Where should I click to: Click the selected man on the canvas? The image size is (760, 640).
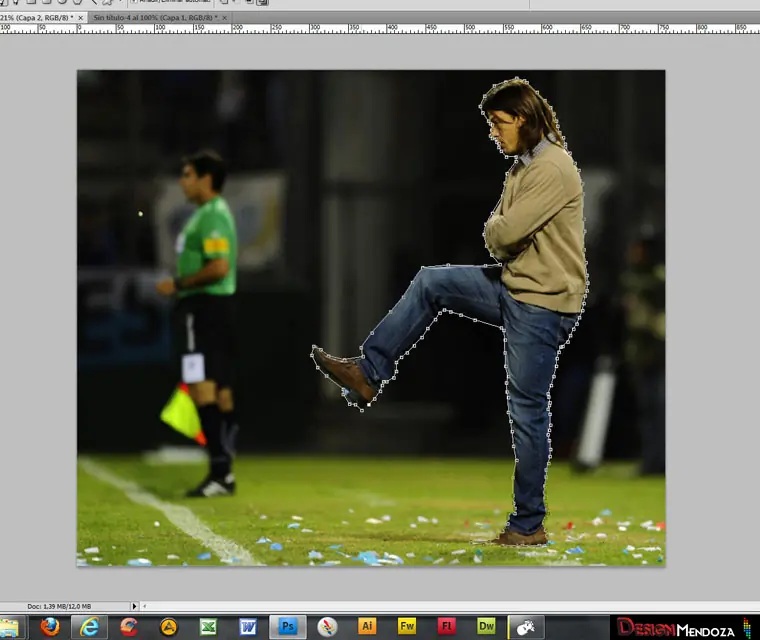tap(540, 230)
